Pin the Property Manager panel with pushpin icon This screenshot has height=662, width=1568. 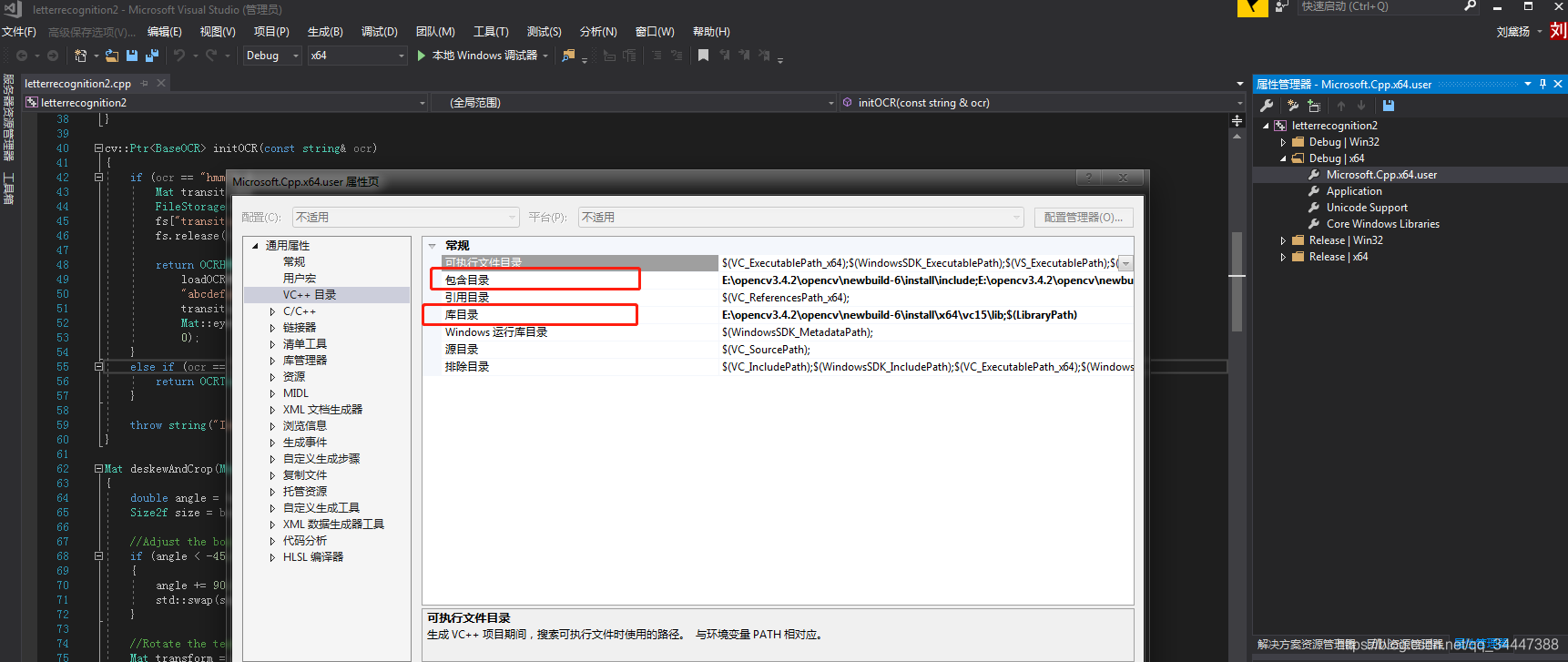[x=1543, y=84]
